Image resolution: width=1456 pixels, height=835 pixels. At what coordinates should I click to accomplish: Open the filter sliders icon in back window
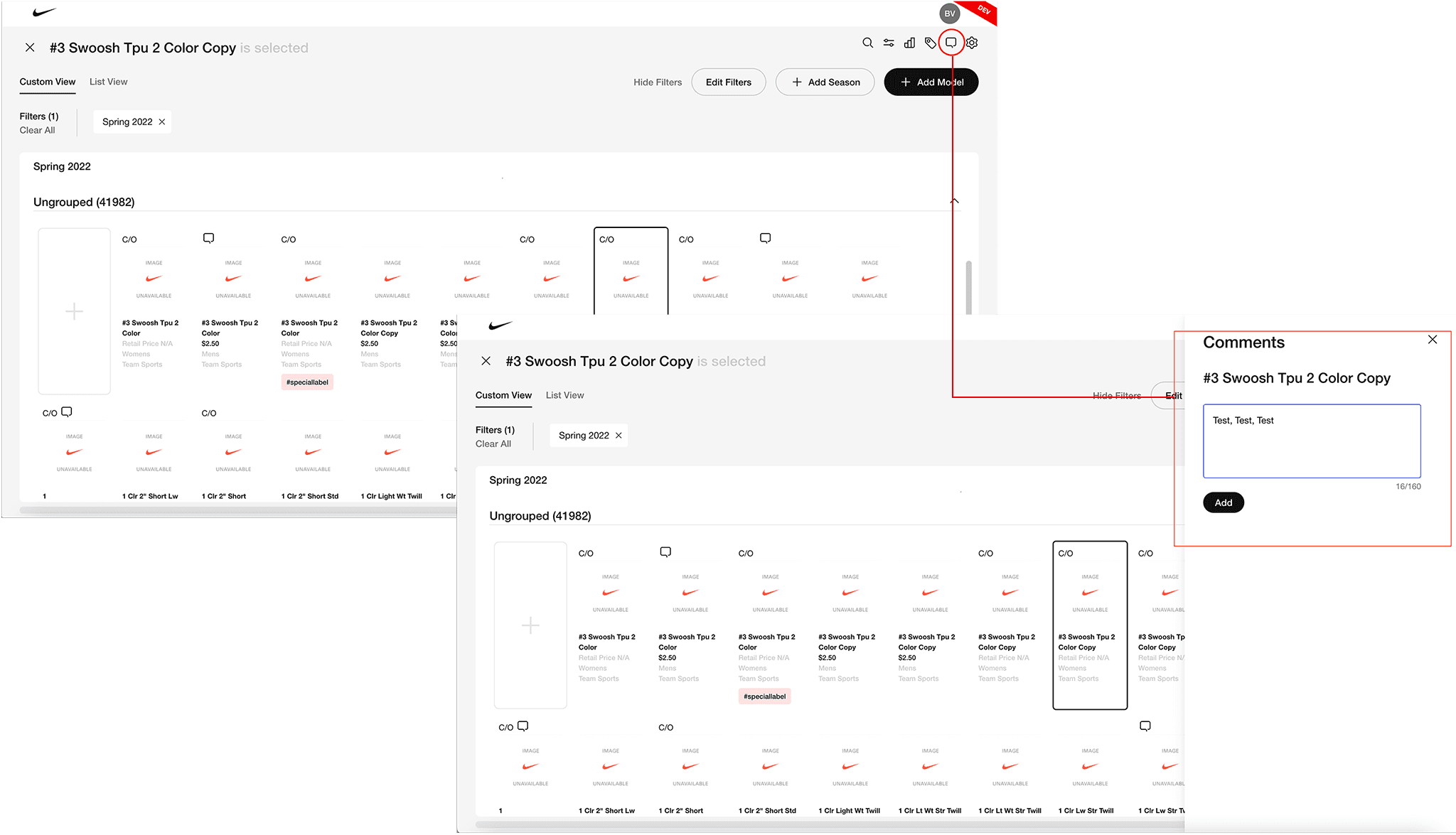coord(889,43)
